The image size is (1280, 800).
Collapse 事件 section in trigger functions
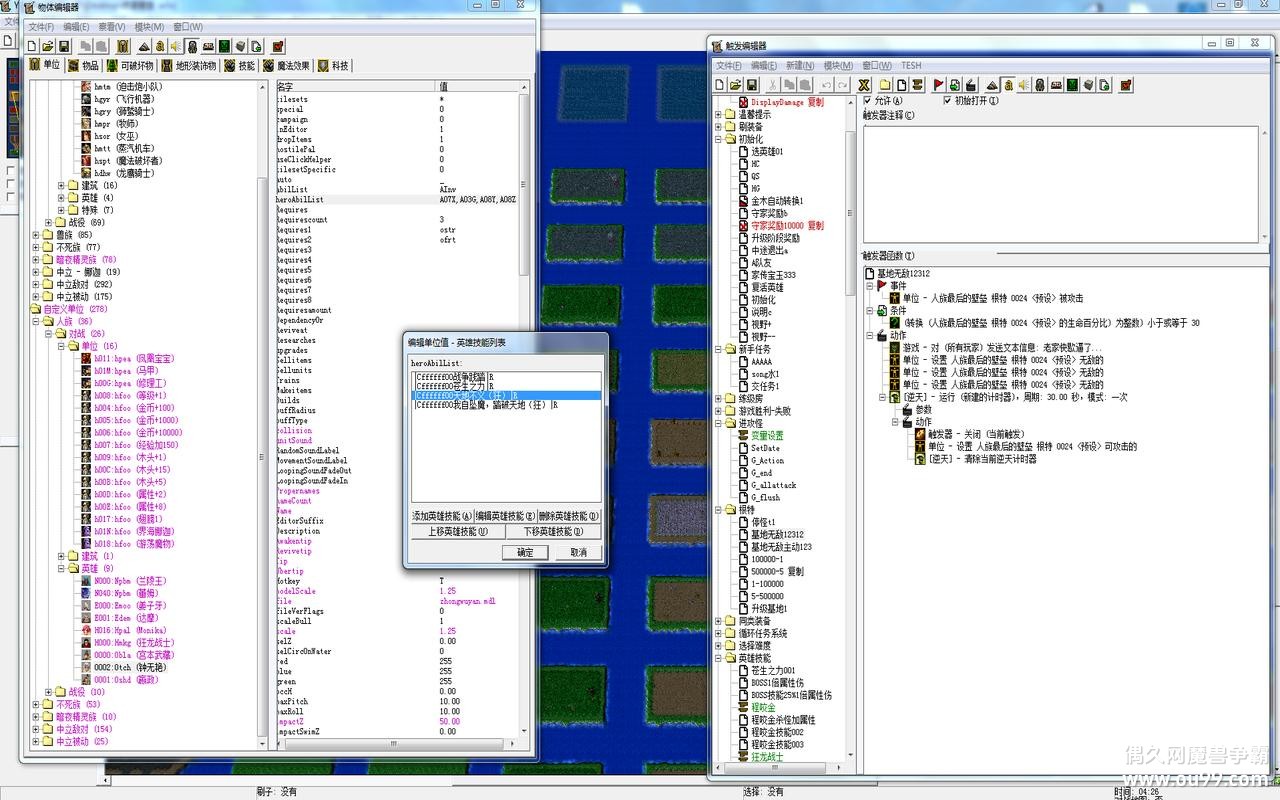[x=871, y=286]
